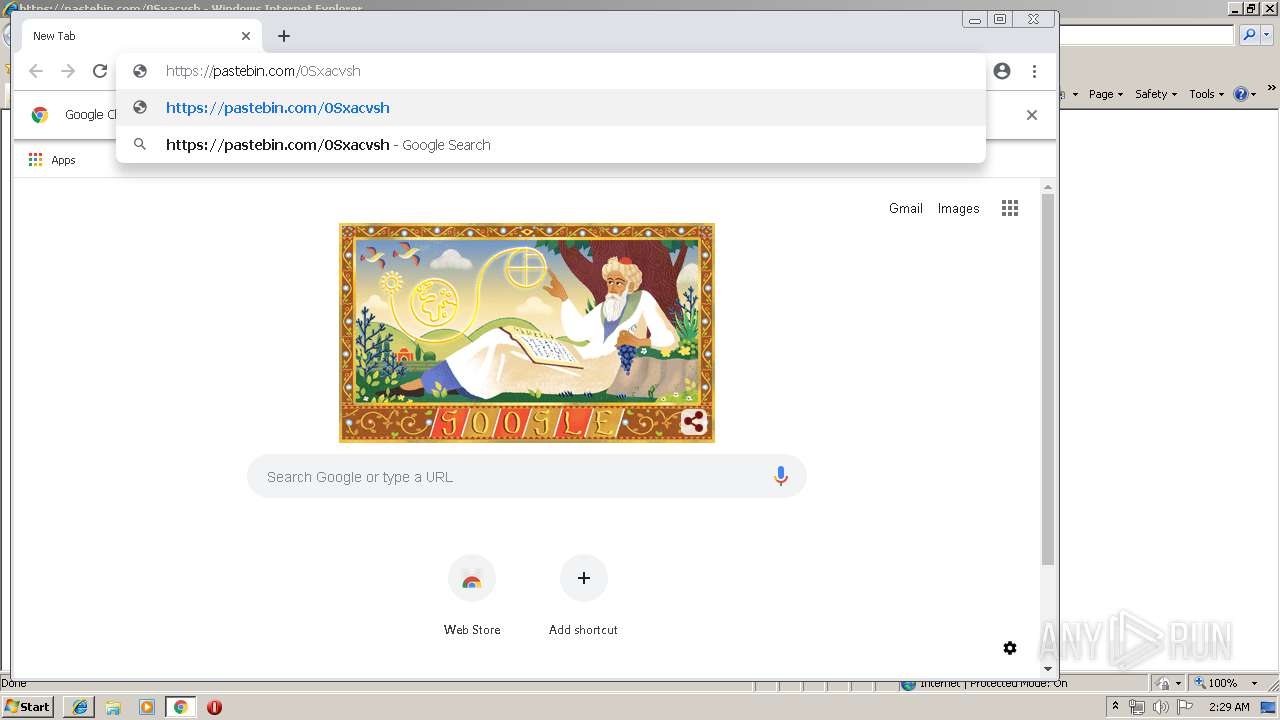Click the Google Doodle image
Image resolution: width=1280 pixels, height=720 pixels.
point(527,333)
